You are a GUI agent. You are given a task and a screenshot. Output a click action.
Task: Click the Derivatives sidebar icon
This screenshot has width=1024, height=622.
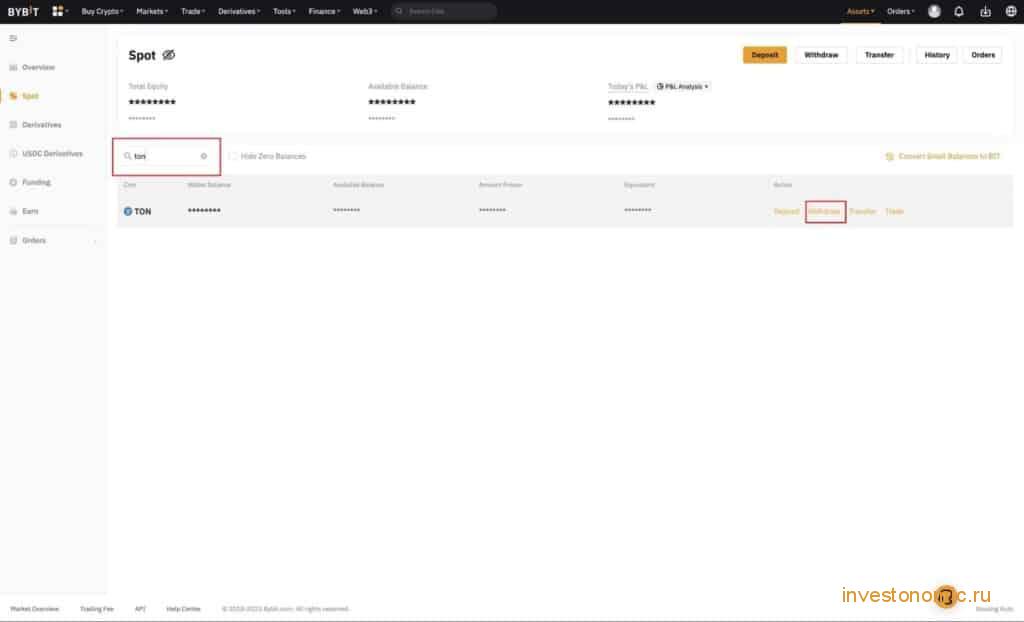tap(13, 125)
